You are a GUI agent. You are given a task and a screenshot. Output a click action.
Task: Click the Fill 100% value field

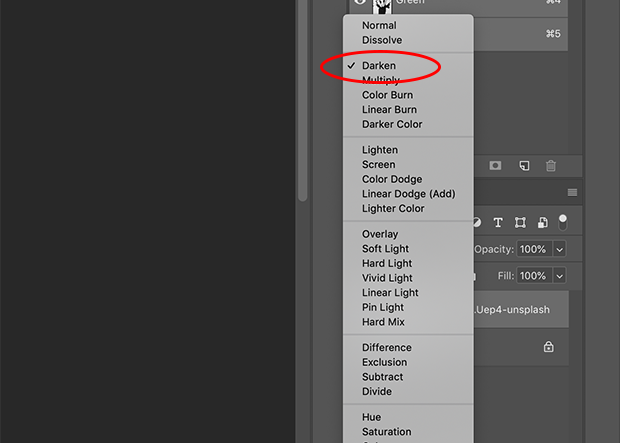click(534, 276)
